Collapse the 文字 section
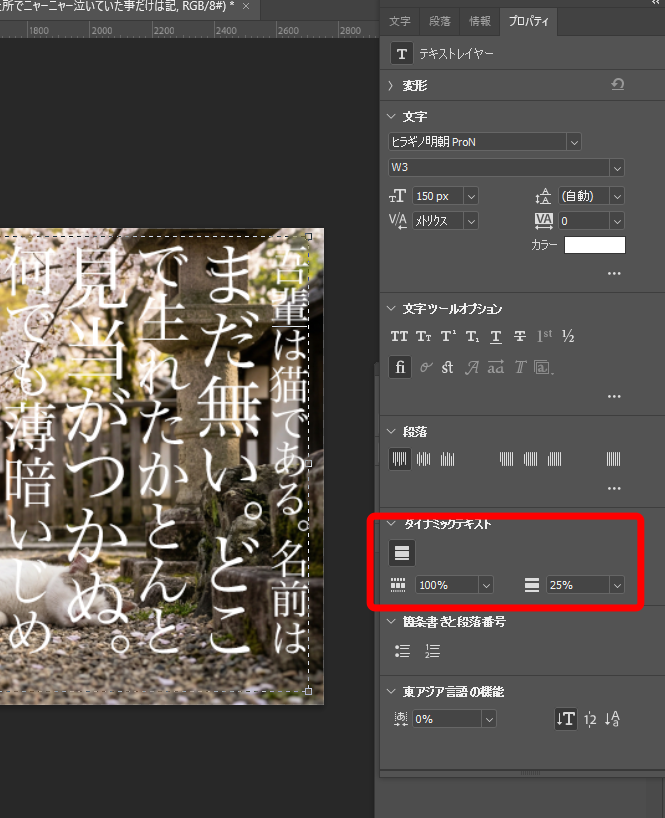This screenshot has width=665, height=818. (x=391, y=116)
